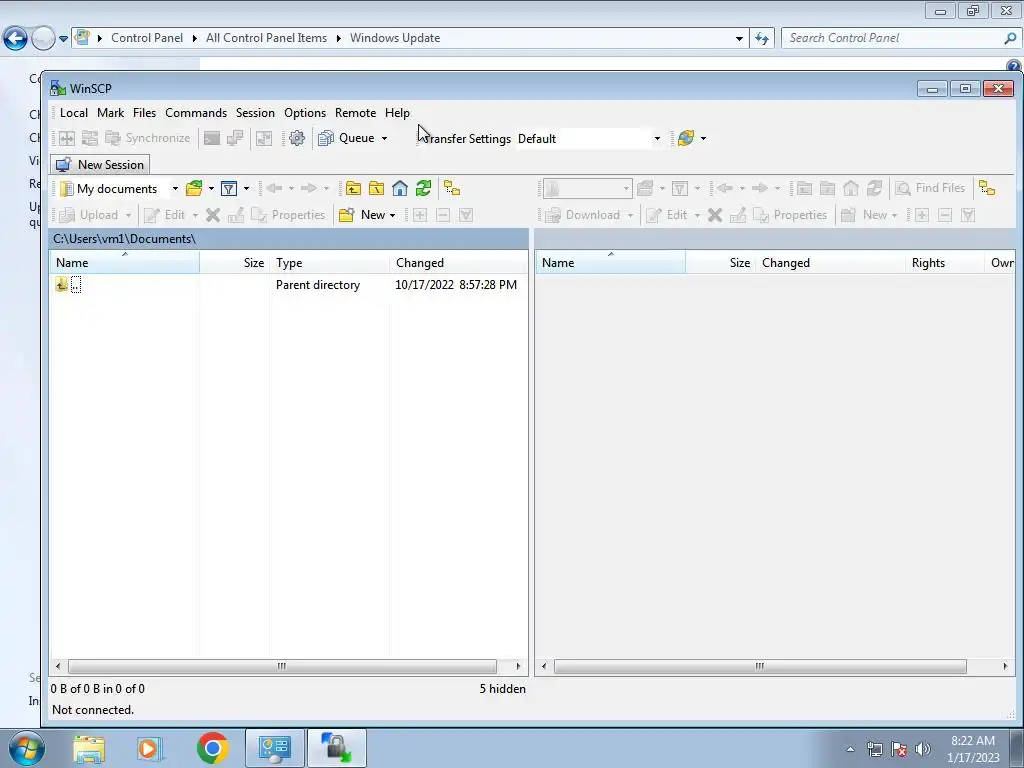Expand open directory dropdown arrow
Viewport: 1024px width, 768px height.
211,189
